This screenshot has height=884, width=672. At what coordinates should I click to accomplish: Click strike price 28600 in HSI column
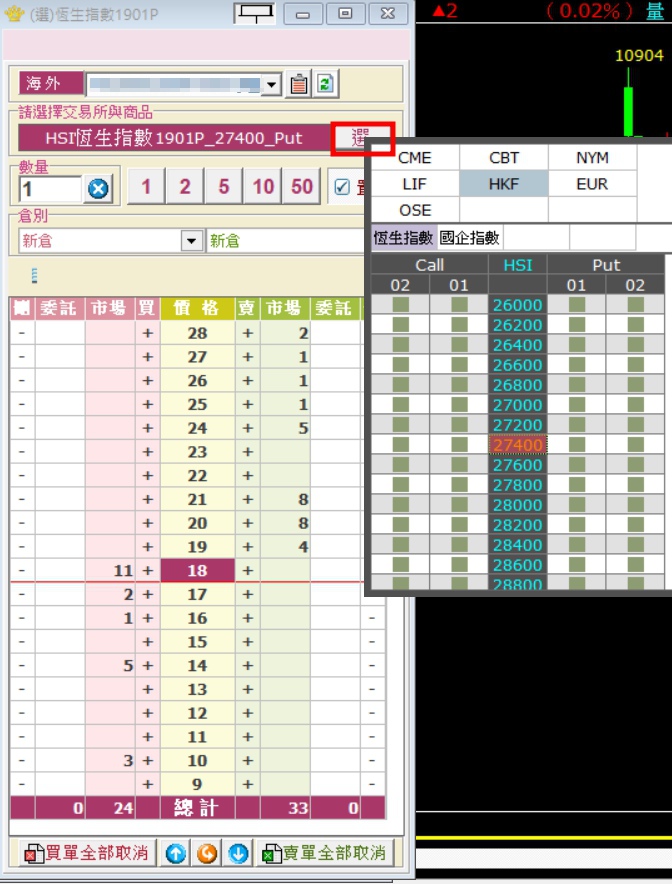(x=518, y=565)
